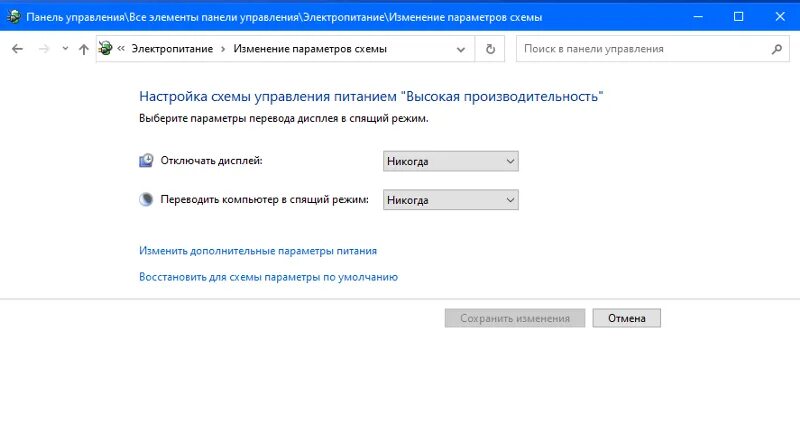The width and height of the screenshot is (800, 431).
Task: Click the search magnifier icon
Action: (777, 49)
